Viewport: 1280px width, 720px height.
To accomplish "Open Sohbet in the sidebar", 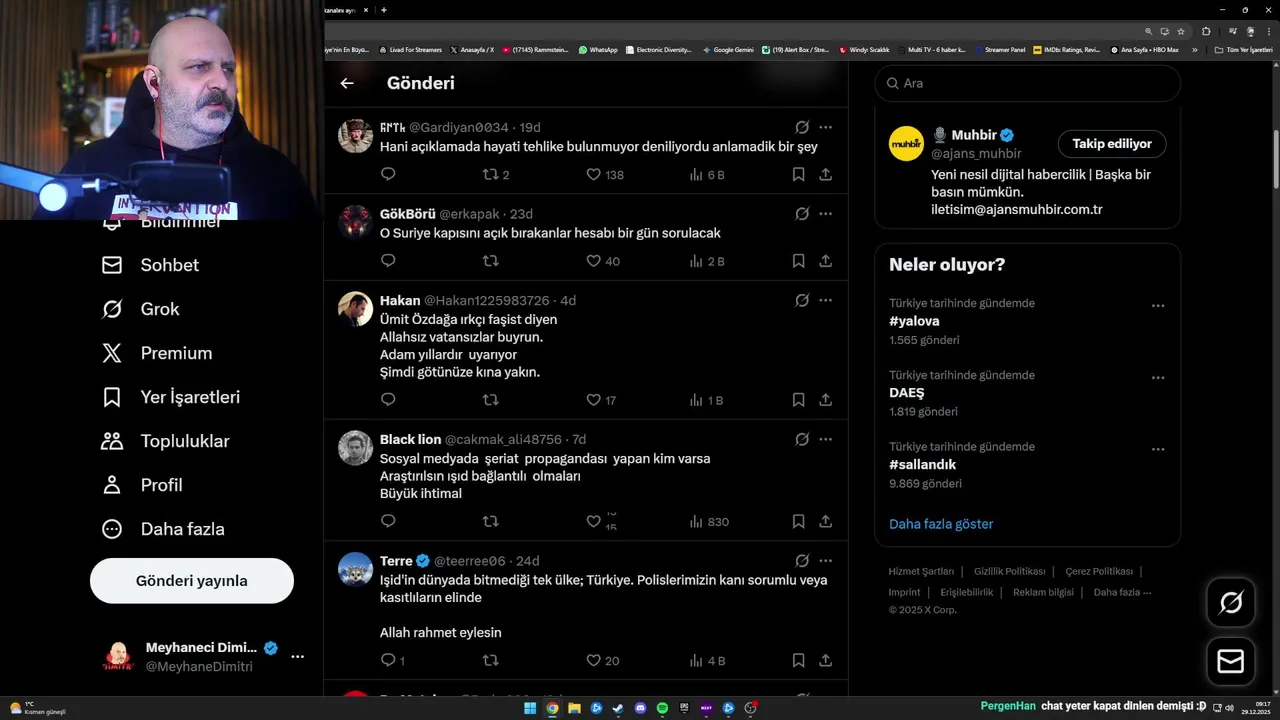I will click(x=150, y=265).
